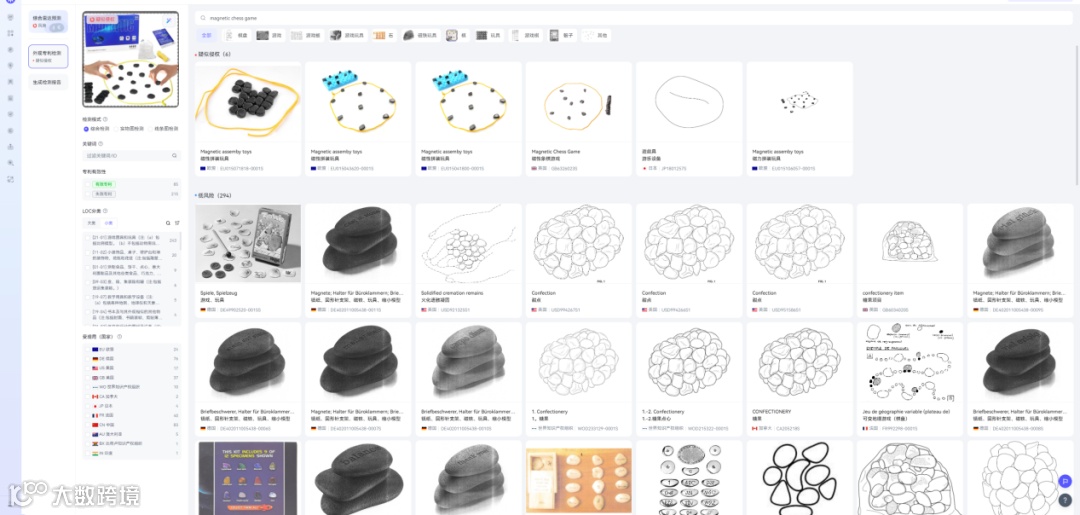
Task: Click the 疑似侵权 badge on uploaded image
Action: (101, 19)
